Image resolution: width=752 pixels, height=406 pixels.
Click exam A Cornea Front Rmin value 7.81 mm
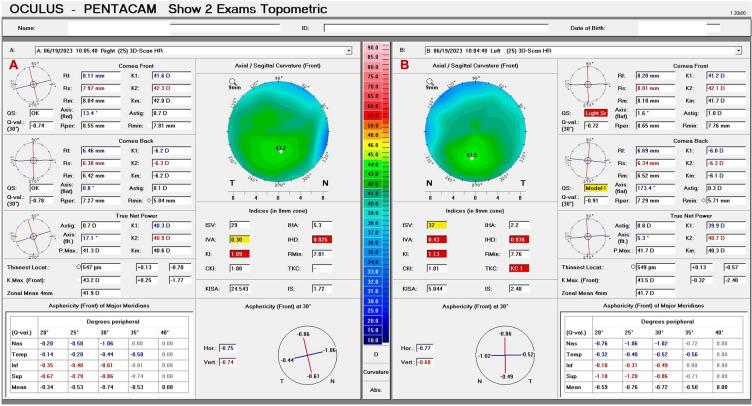[172, 126]
